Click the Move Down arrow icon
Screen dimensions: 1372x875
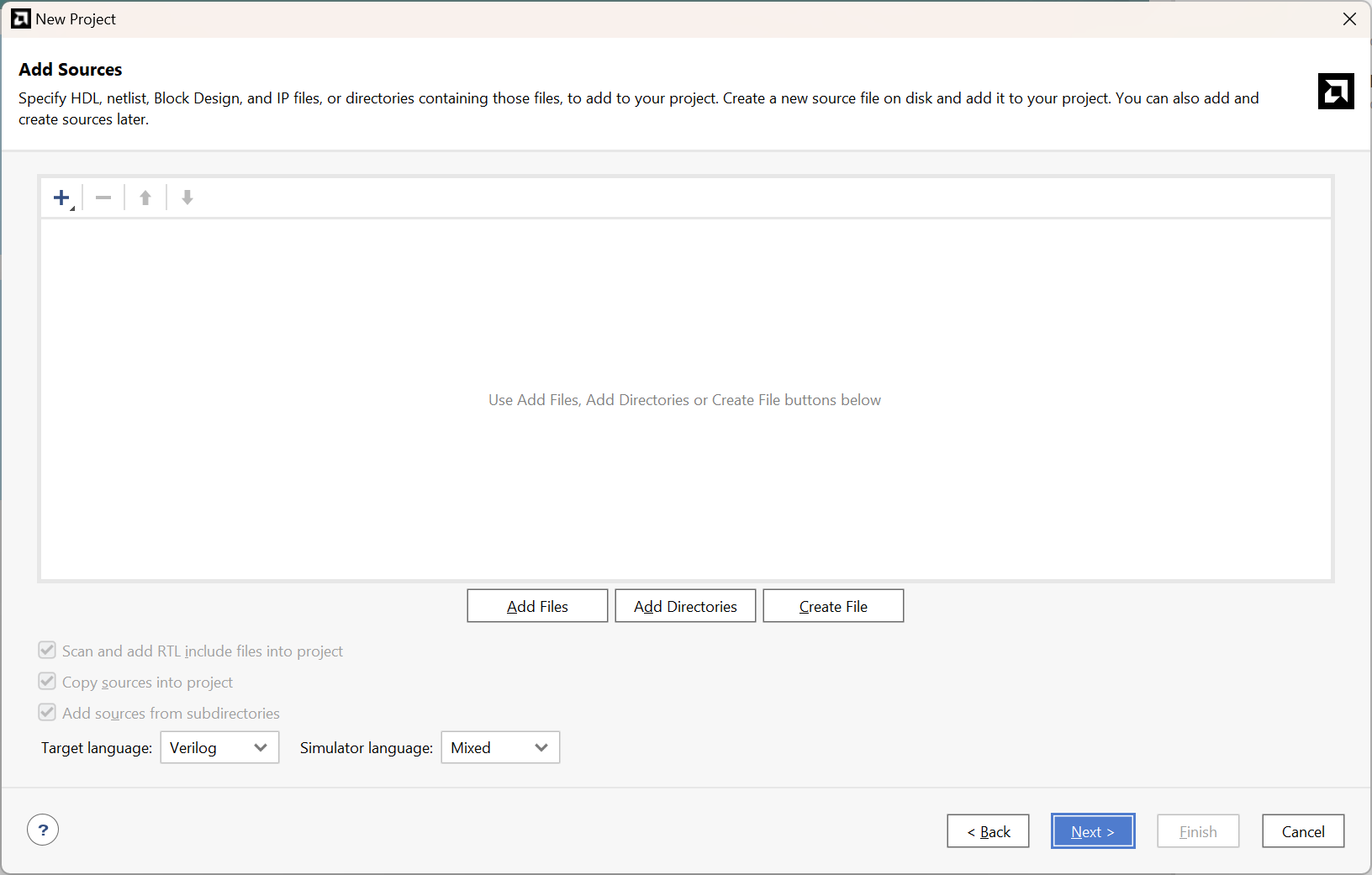click(x=187, y=198)
